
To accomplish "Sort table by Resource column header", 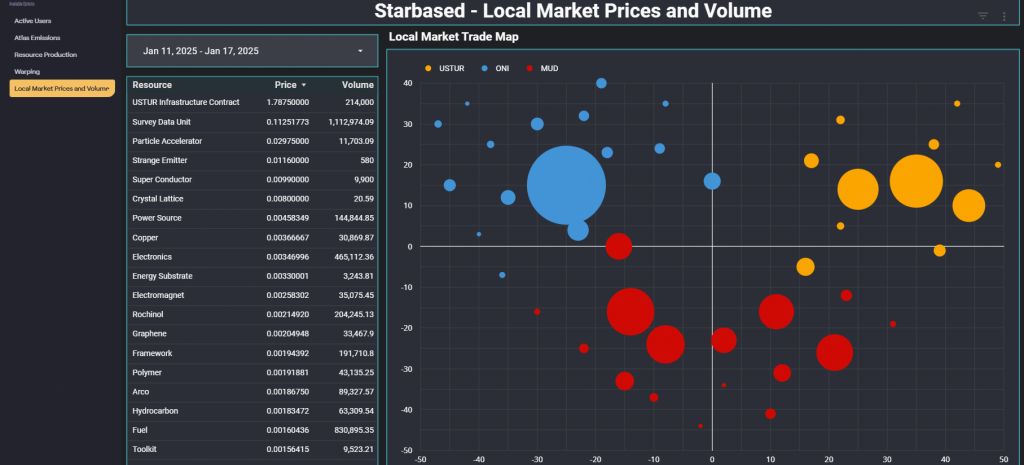I will tap(152, 85).
